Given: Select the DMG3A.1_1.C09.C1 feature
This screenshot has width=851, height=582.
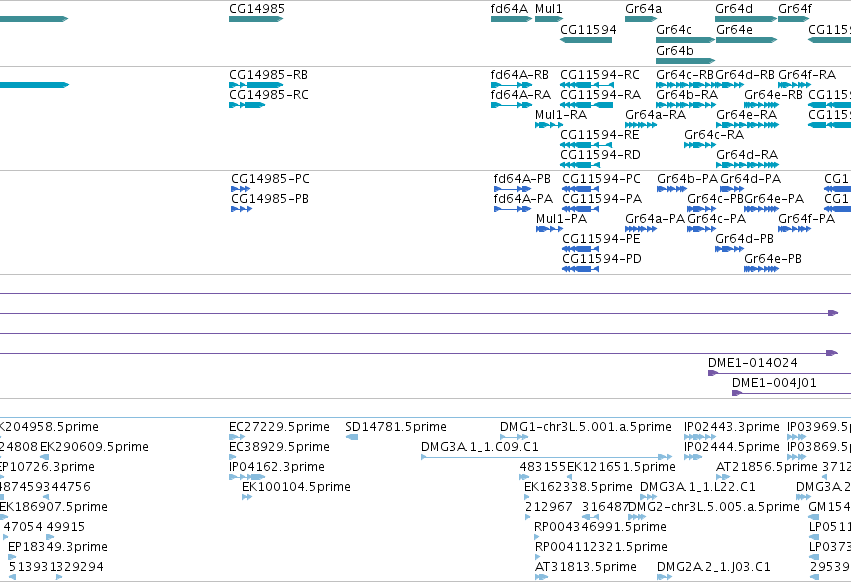Looking at the screenshot, I should point(547,457).
